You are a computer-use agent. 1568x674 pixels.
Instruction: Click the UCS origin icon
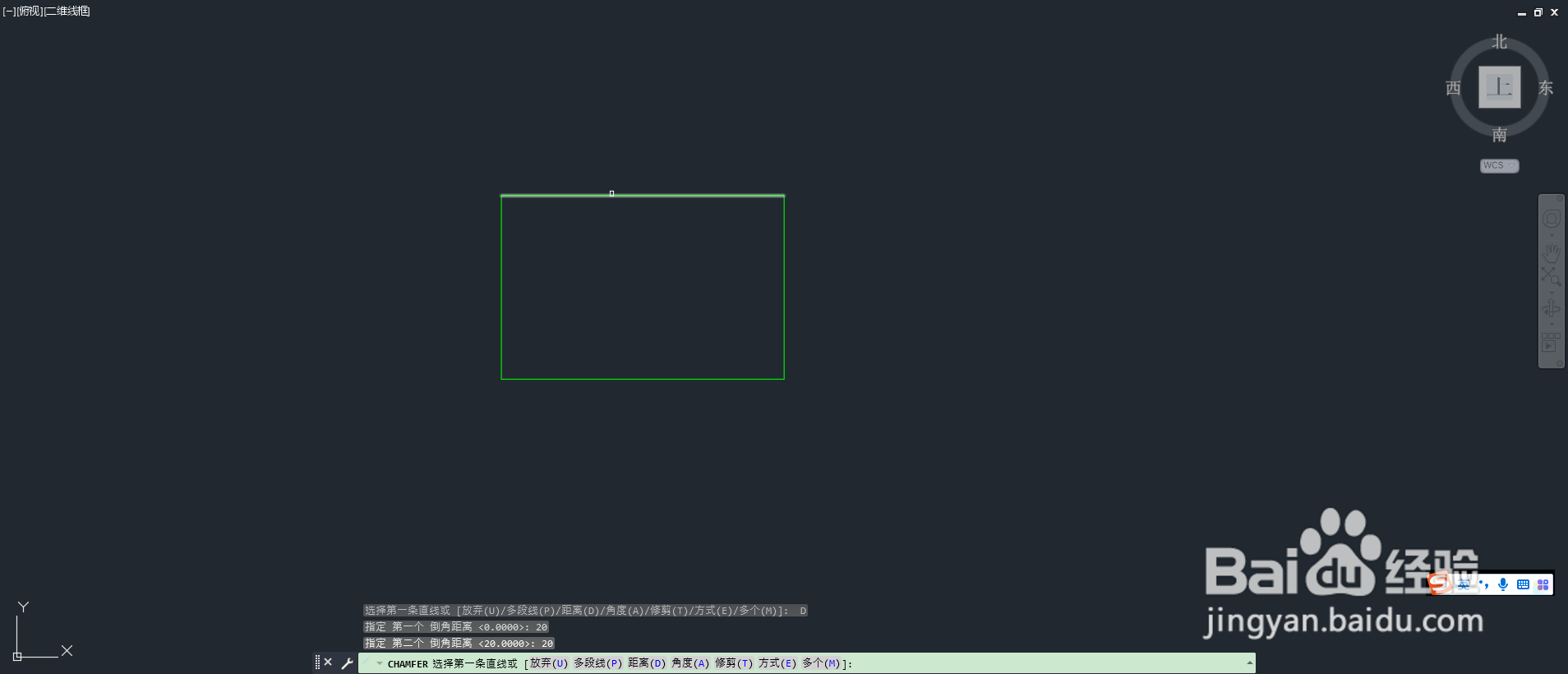tap(17, 656)
